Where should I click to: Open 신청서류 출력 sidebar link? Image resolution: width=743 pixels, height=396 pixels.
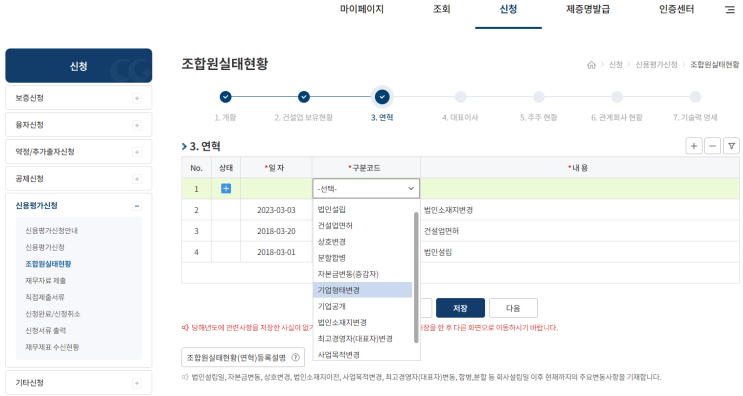click(x=45, y=330)
